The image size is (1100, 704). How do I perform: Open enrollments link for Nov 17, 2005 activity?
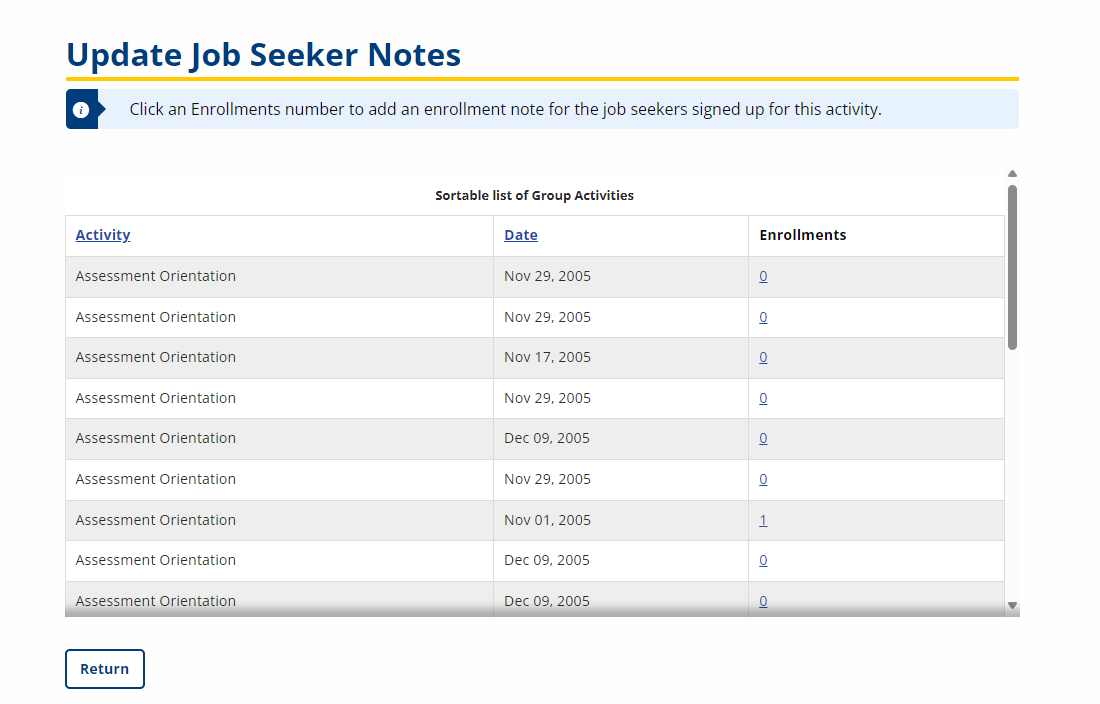763,357
